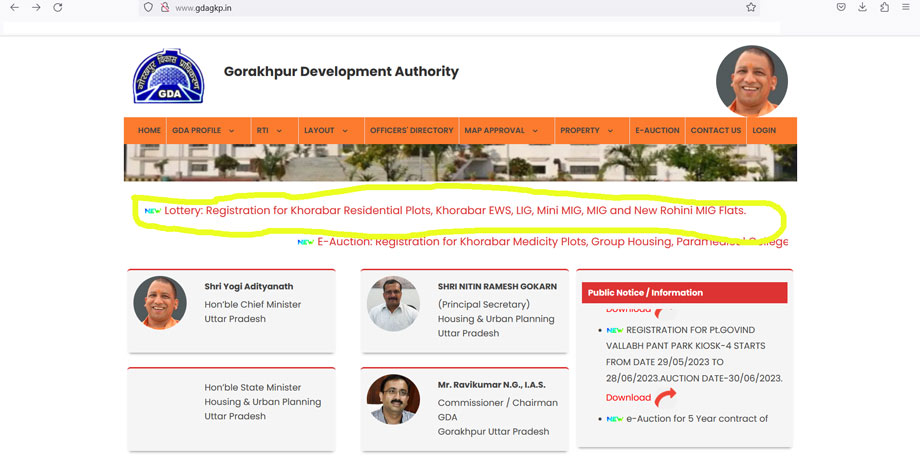Viewport: 920px width, 456px height.
Task: Go forward with the browser forward arrow
Action: pyautogui.click(x=36, y=8)
